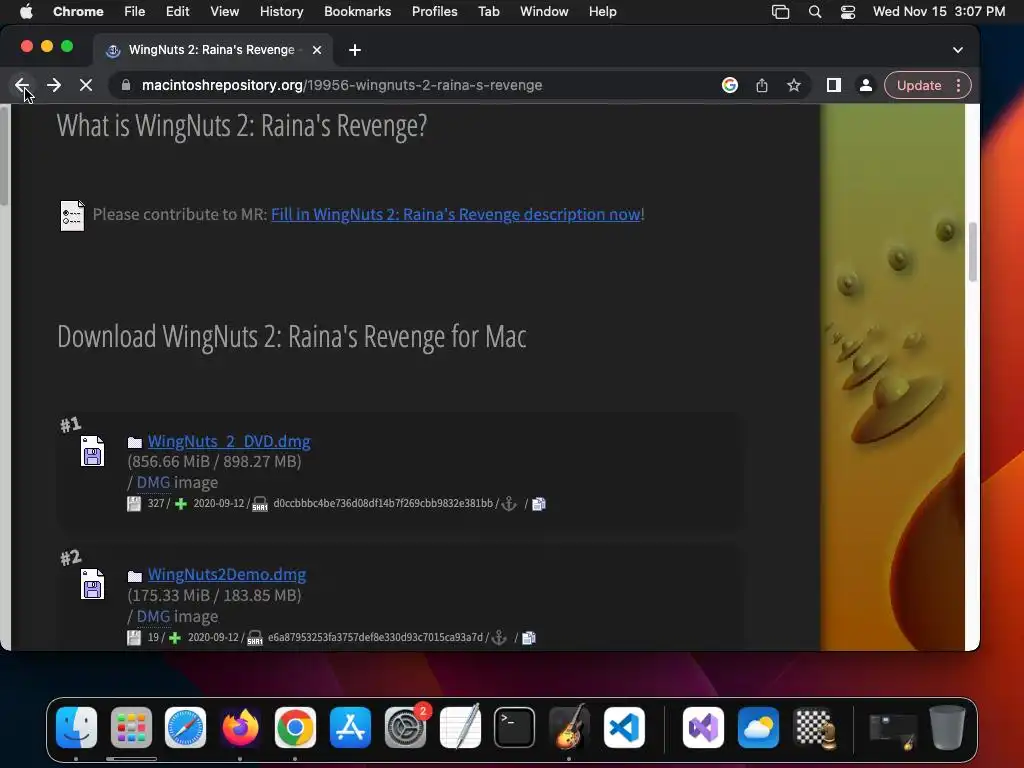Open the Window menu
This screenshot has height=768, width=1024.
point(544,11)
